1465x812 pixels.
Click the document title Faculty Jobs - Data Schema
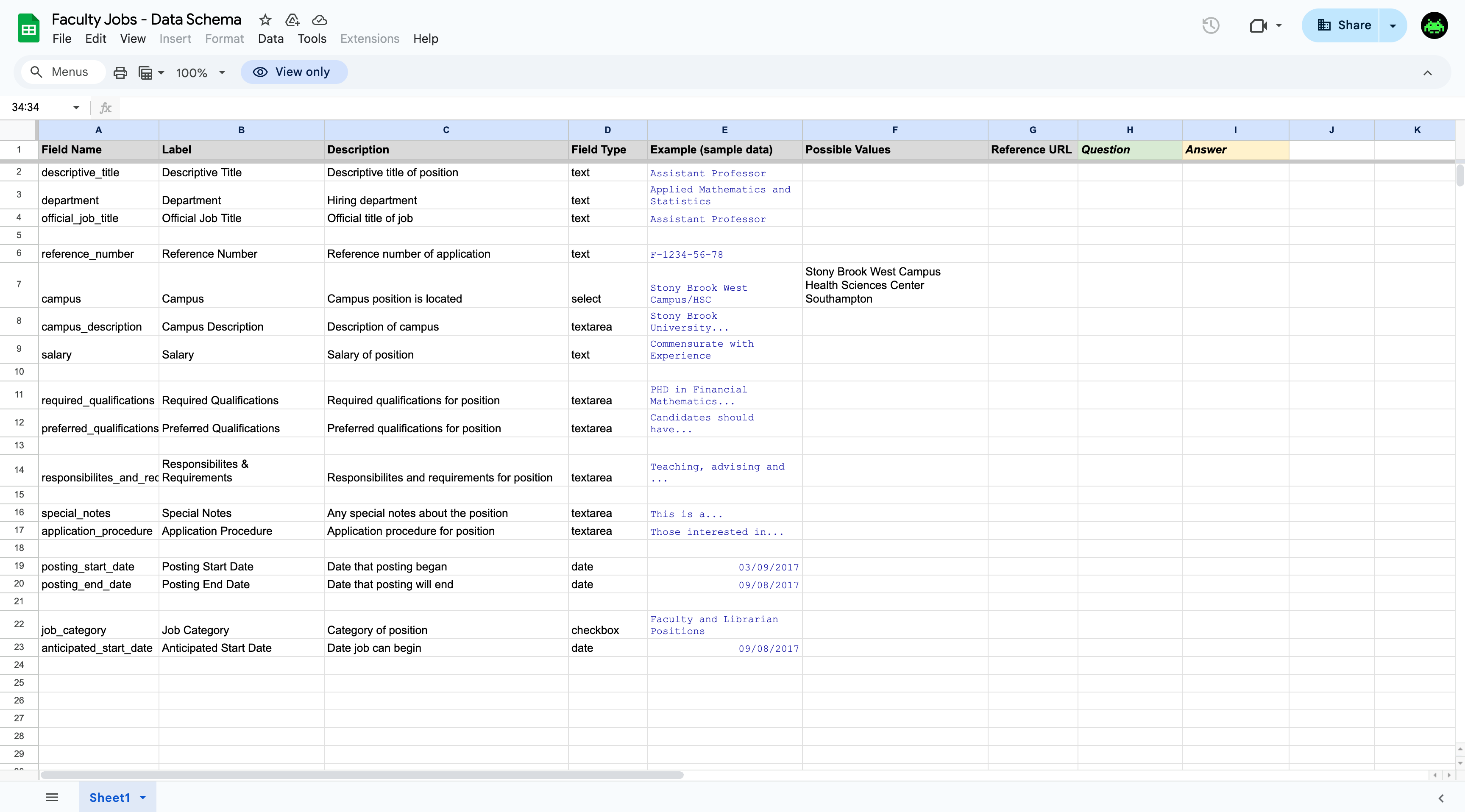coord(146,19)
